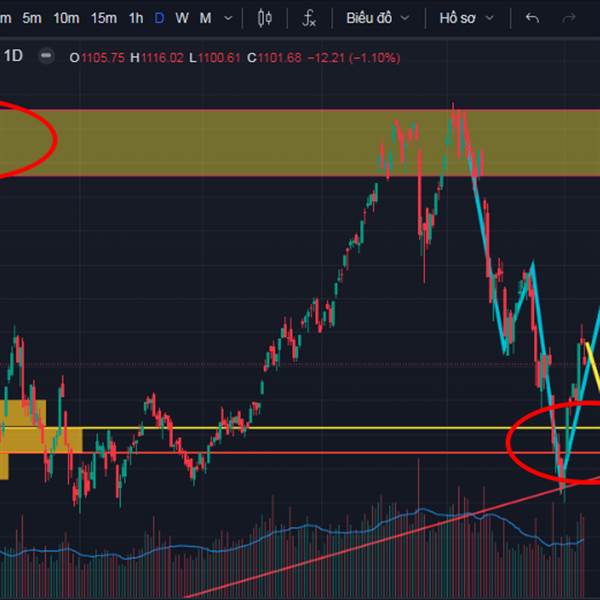Expand the timeframe dropdown arrow
Viewport: 600px width, 600px height.
[x=228, y=18]
